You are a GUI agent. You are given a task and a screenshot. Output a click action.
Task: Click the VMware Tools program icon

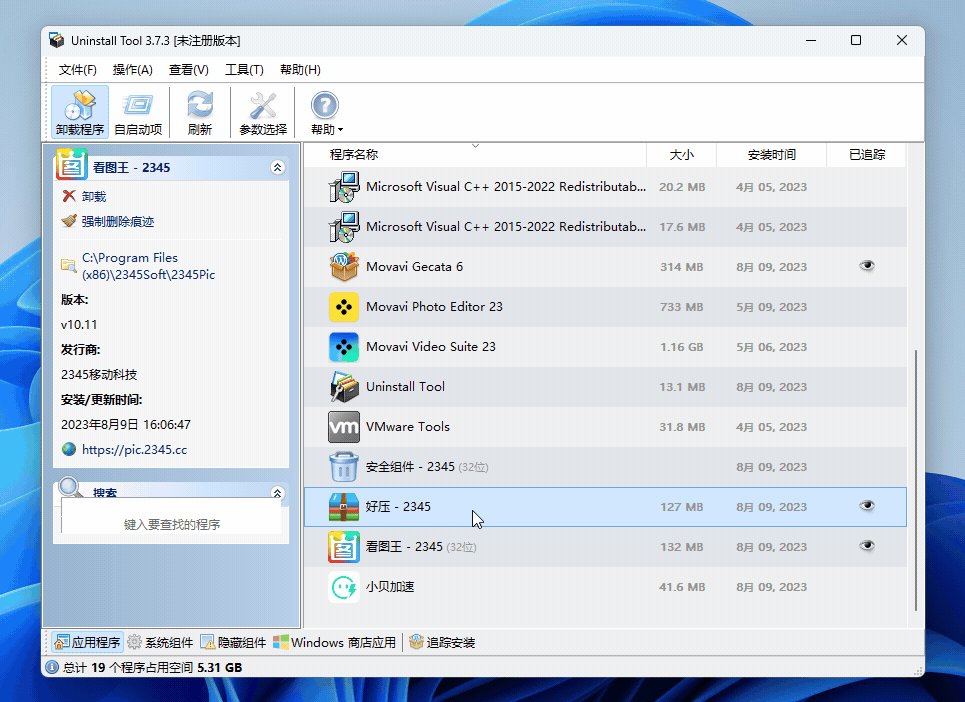pyautogui.click(x=344, y=426)
